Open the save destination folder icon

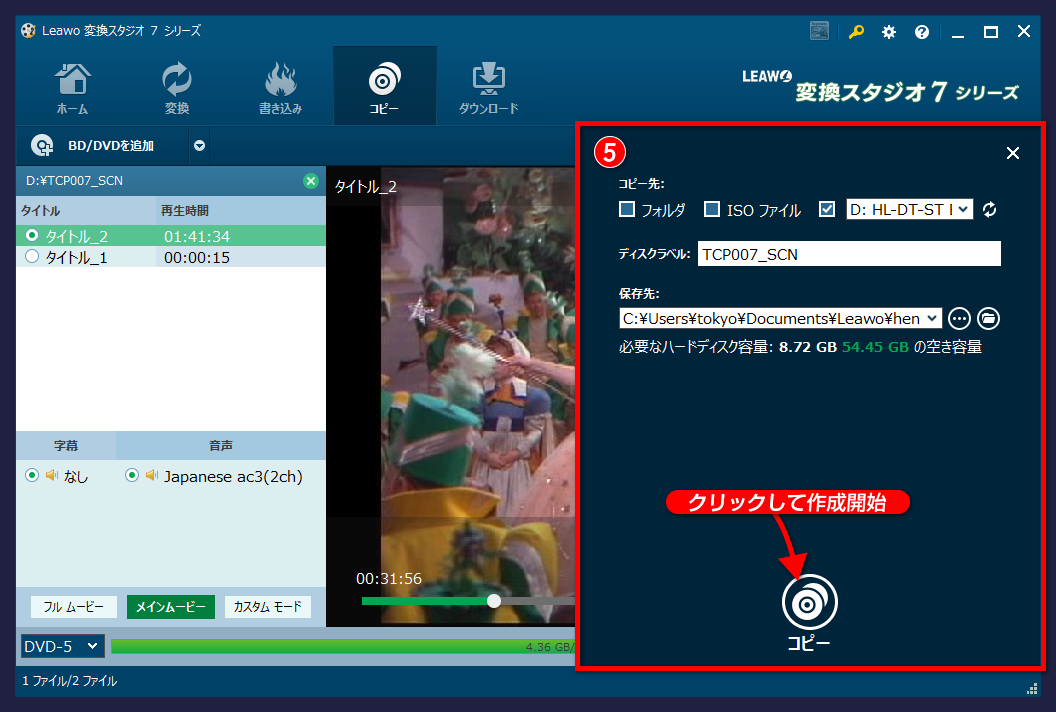pyautogui.click(x=988, y=319)
